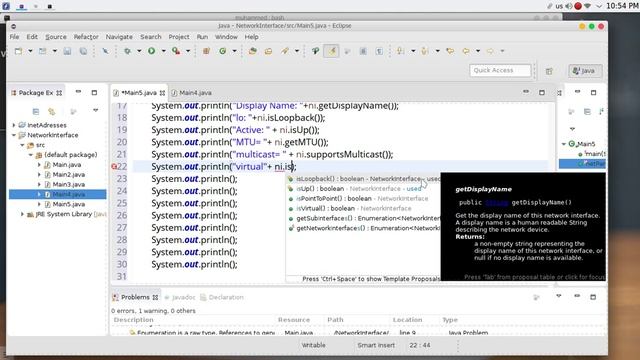Collapse All in Package Explorer toolbar
Viewport: 640px width, 360px height.
pyautogui.click(x=36, y=111)
